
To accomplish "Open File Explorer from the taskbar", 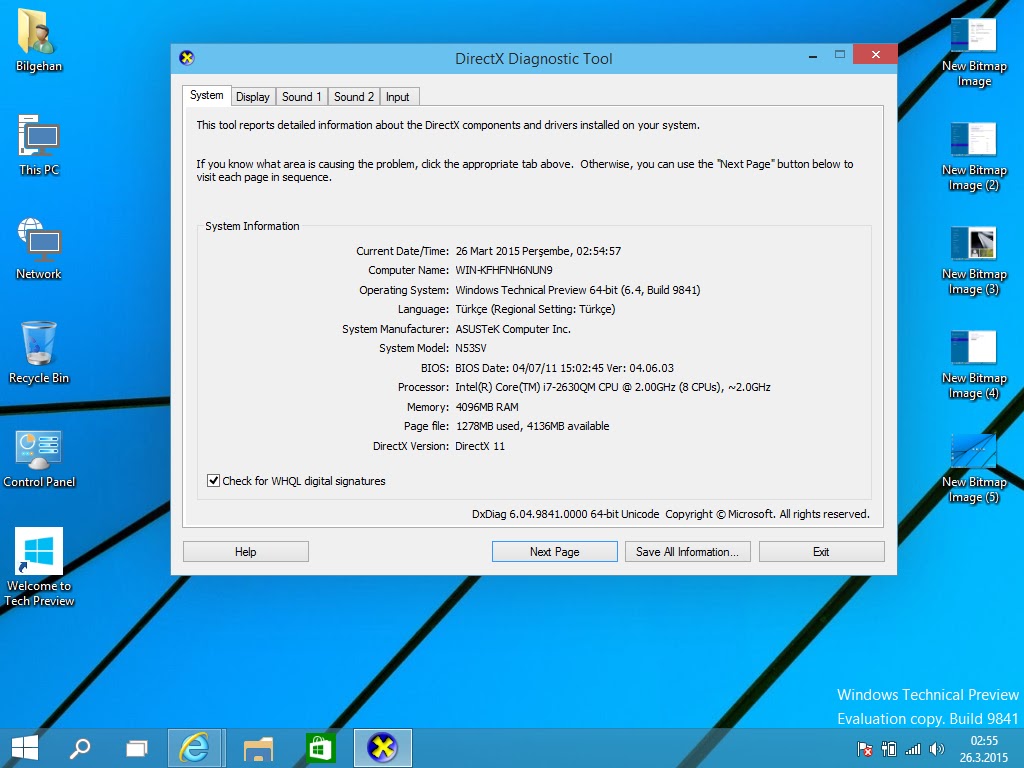I will click(258, 748).
